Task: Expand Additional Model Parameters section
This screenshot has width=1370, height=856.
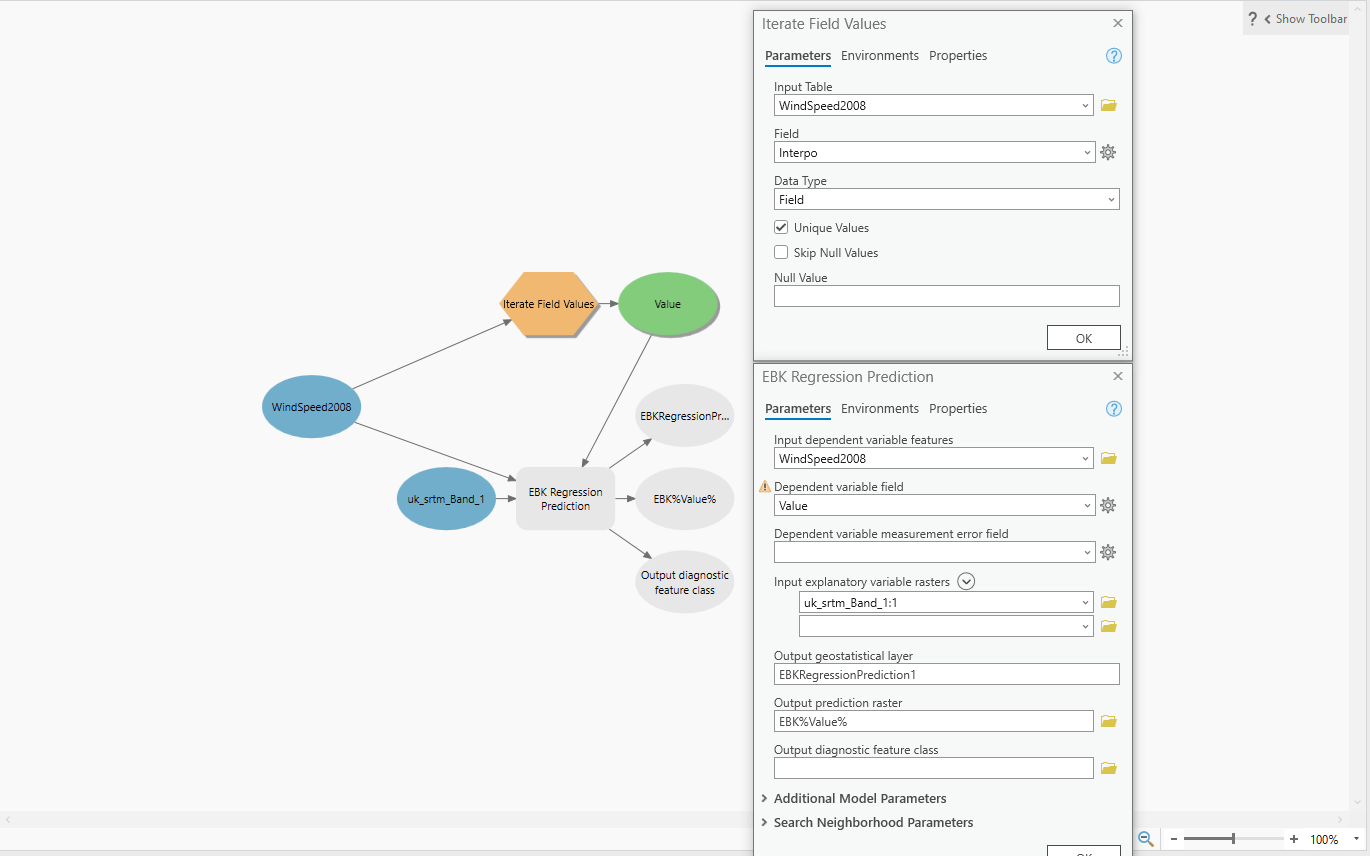Action: (x=765, y=798)
